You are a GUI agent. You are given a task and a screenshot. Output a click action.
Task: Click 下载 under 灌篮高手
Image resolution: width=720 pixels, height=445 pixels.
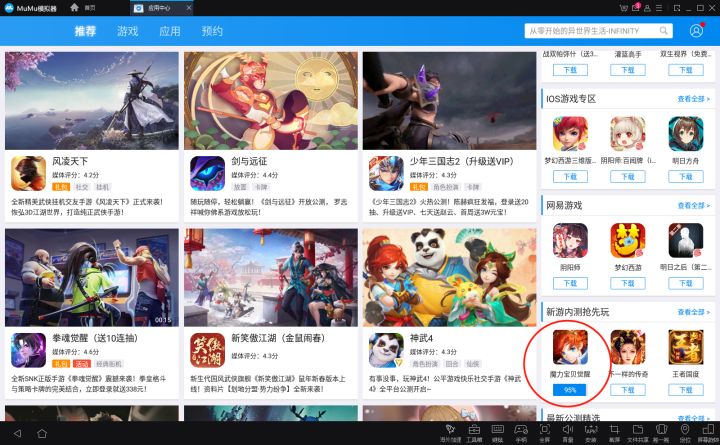pos(628,70)
